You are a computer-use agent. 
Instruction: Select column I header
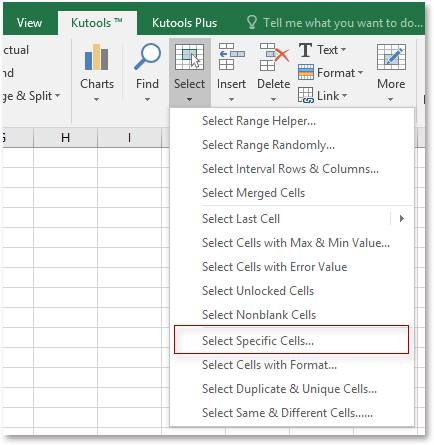[129, 138]
